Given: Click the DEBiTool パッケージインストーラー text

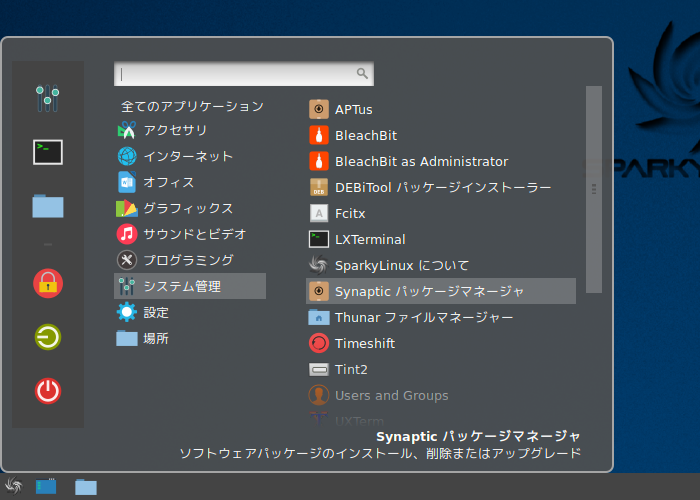Looking at the screenshot, I should 443,188.
